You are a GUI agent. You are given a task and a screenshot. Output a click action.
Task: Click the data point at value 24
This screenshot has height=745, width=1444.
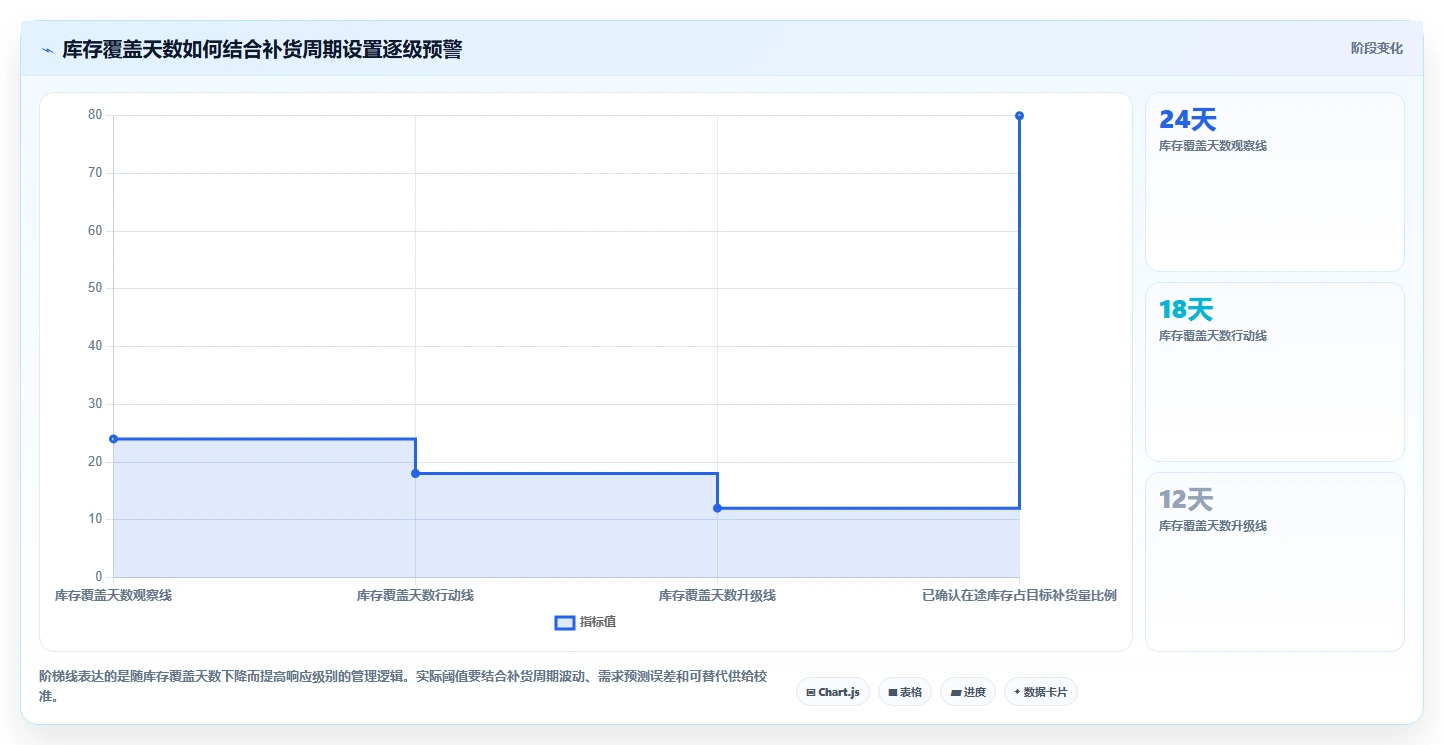coord(113,439)
